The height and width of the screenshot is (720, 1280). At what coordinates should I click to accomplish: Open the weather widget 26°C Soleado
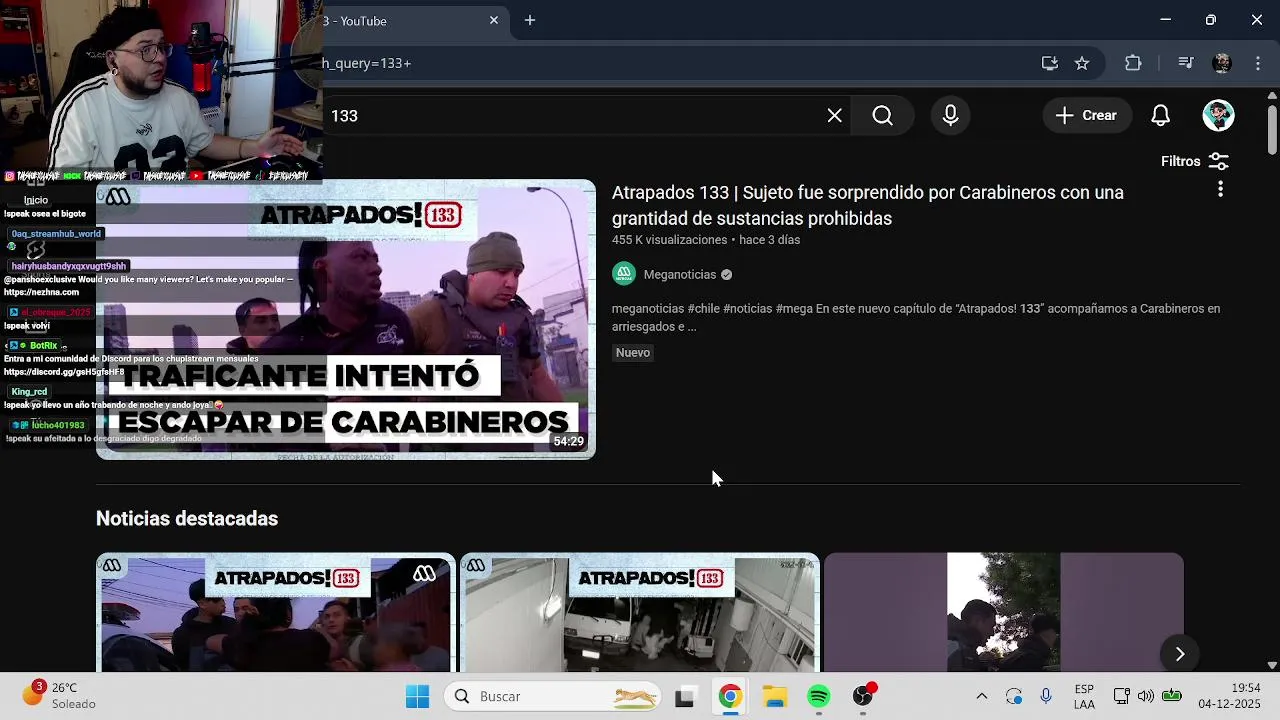(x=60, y=695)
